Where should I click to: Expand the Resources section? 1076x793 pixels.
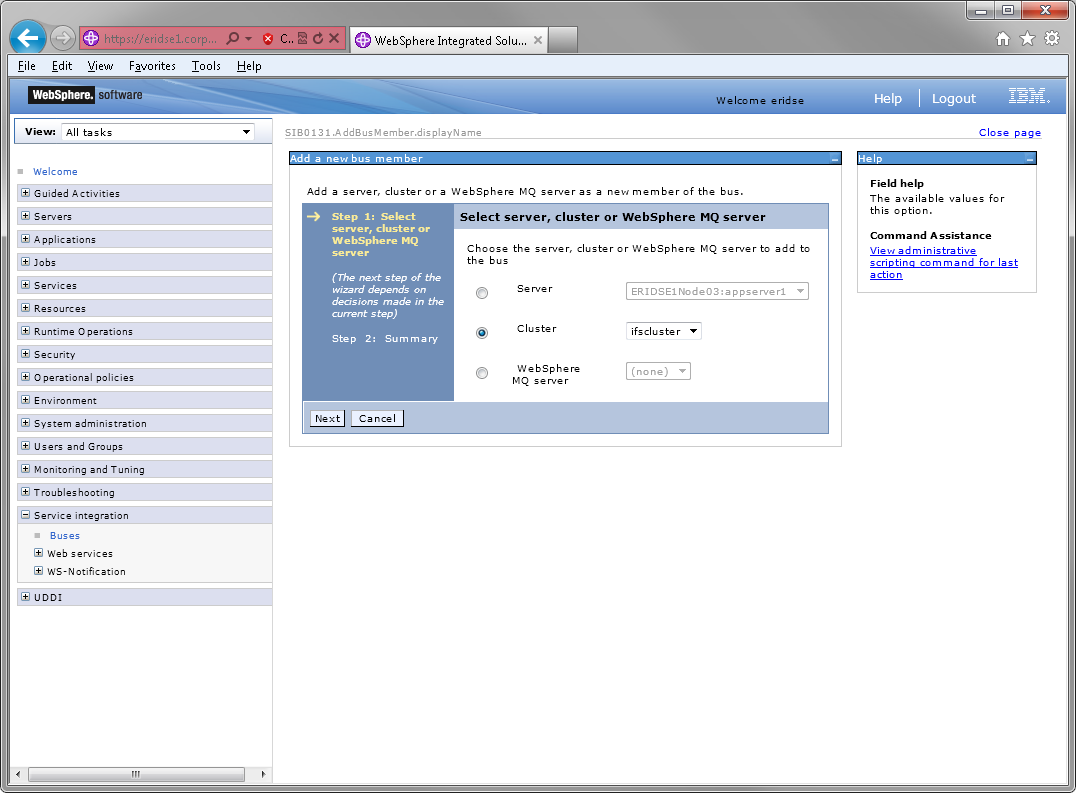pyautogui.click(x=25, y=307)
